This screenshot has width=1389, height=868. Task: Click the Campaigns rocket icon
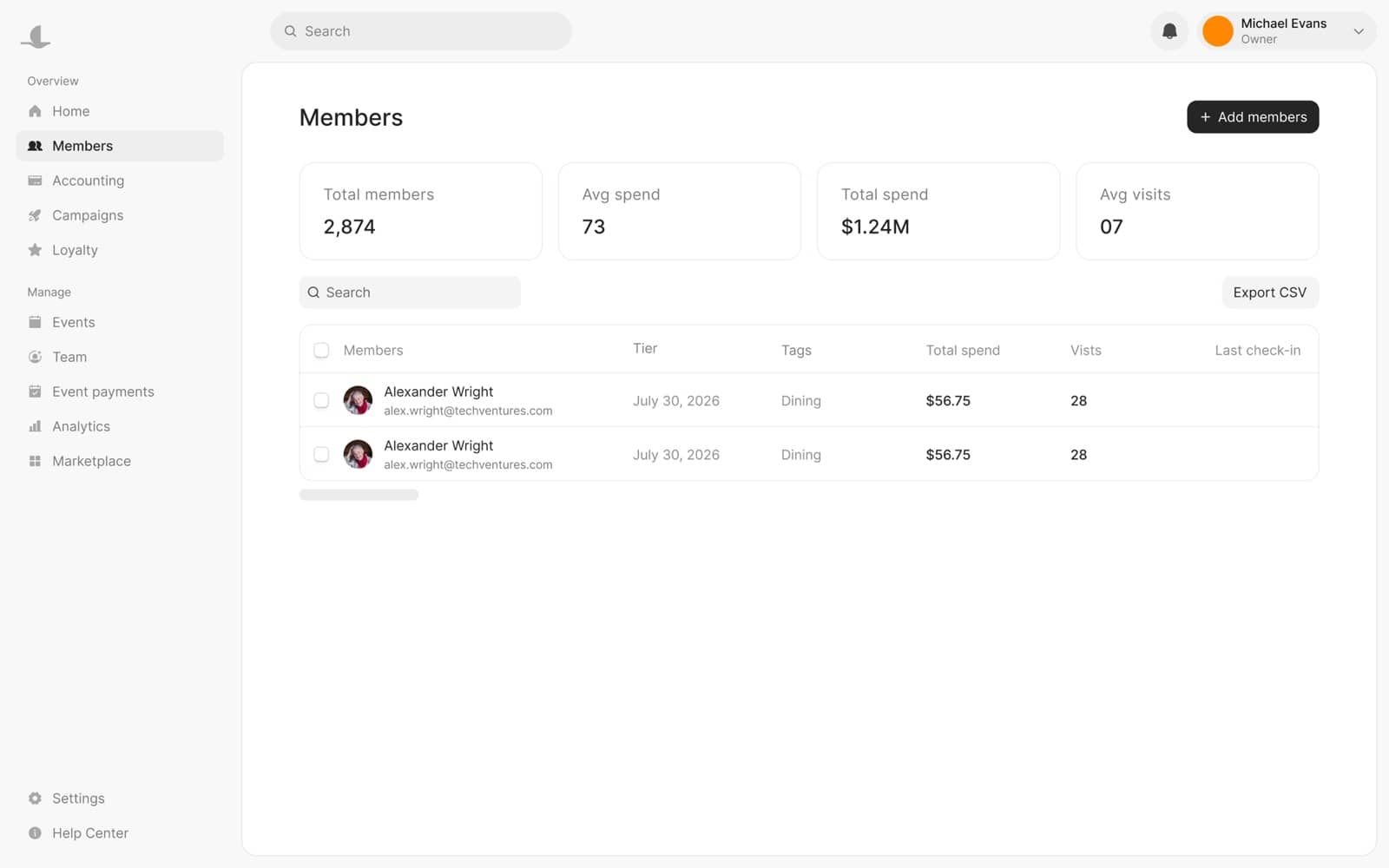click(35, 215)
